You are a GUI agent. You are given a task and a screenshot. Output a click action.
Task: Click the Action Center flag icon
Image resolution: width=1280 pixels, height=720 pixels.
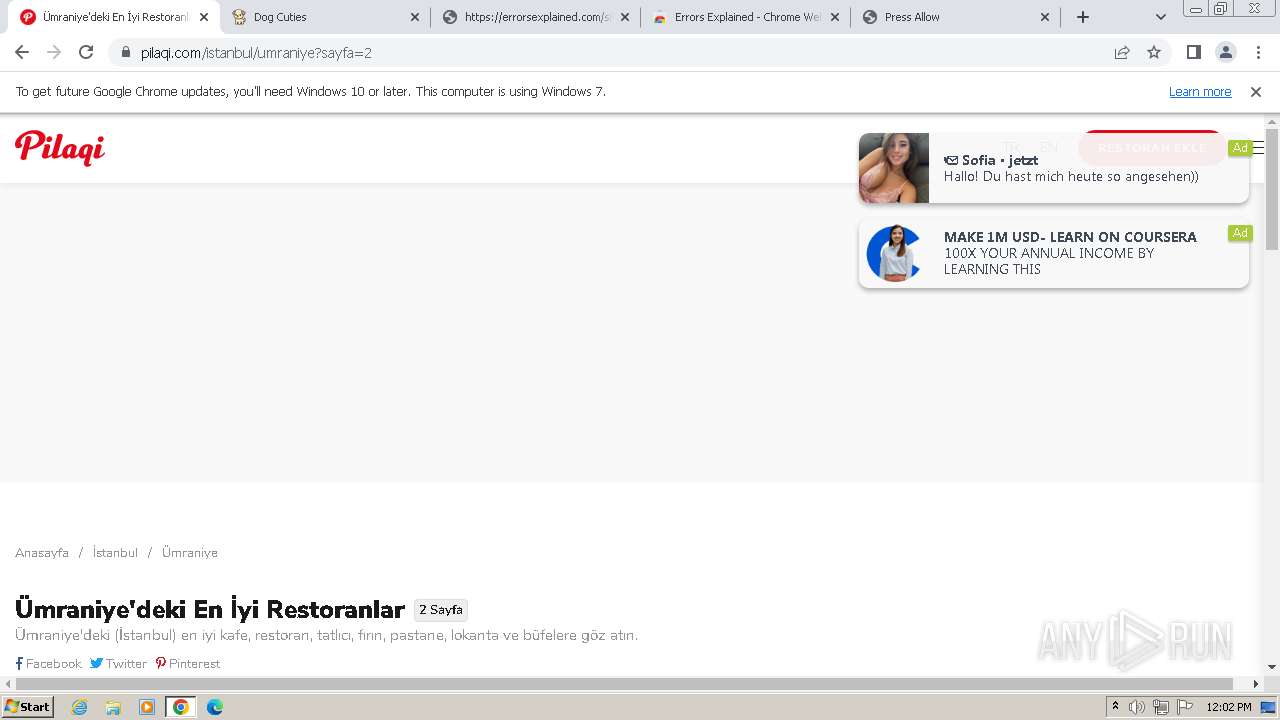[x=1184, y=707]
